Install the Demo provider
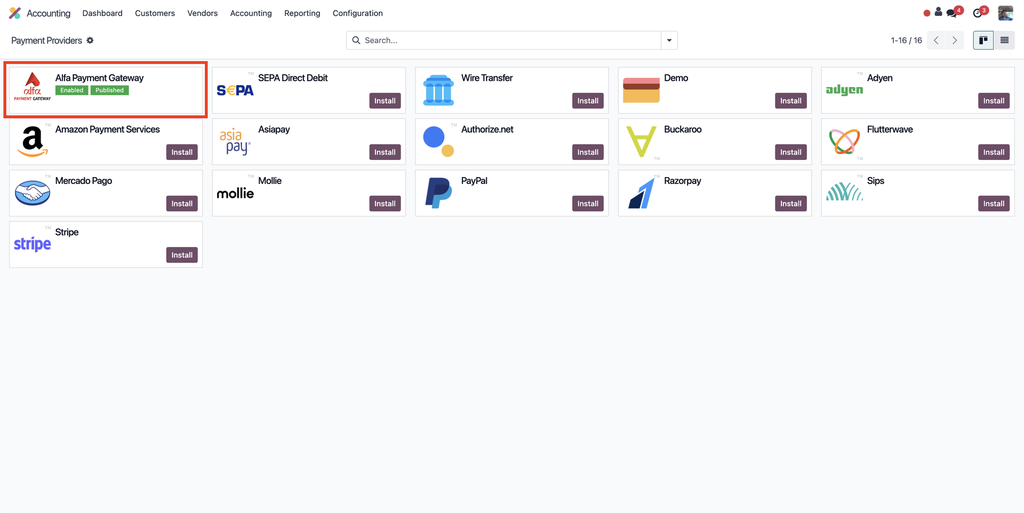The image size is (1024, 513). pos(791,101)
